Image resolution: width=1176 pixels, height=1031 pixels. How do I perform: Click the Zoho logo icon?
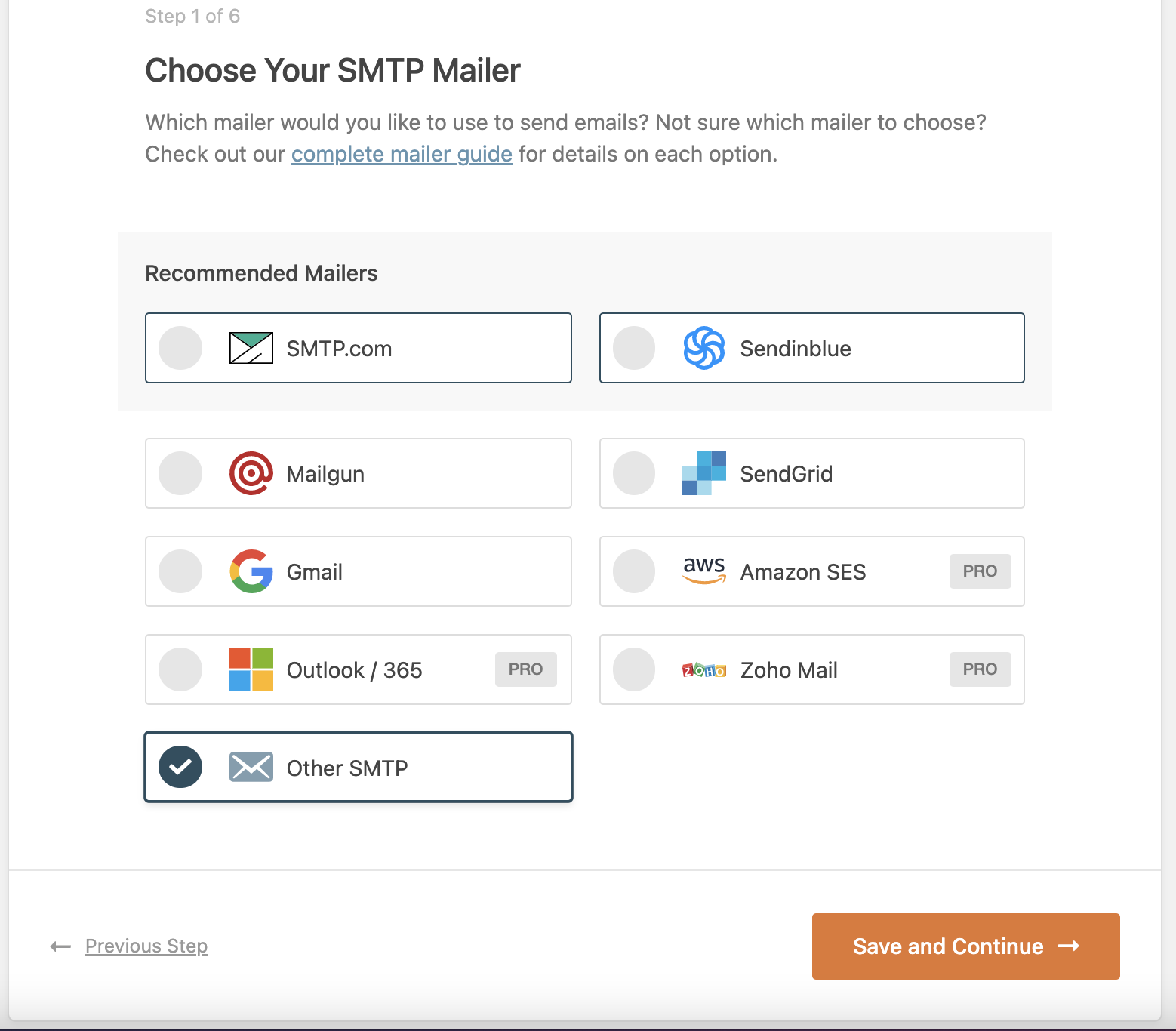click(x=704, y=670)
